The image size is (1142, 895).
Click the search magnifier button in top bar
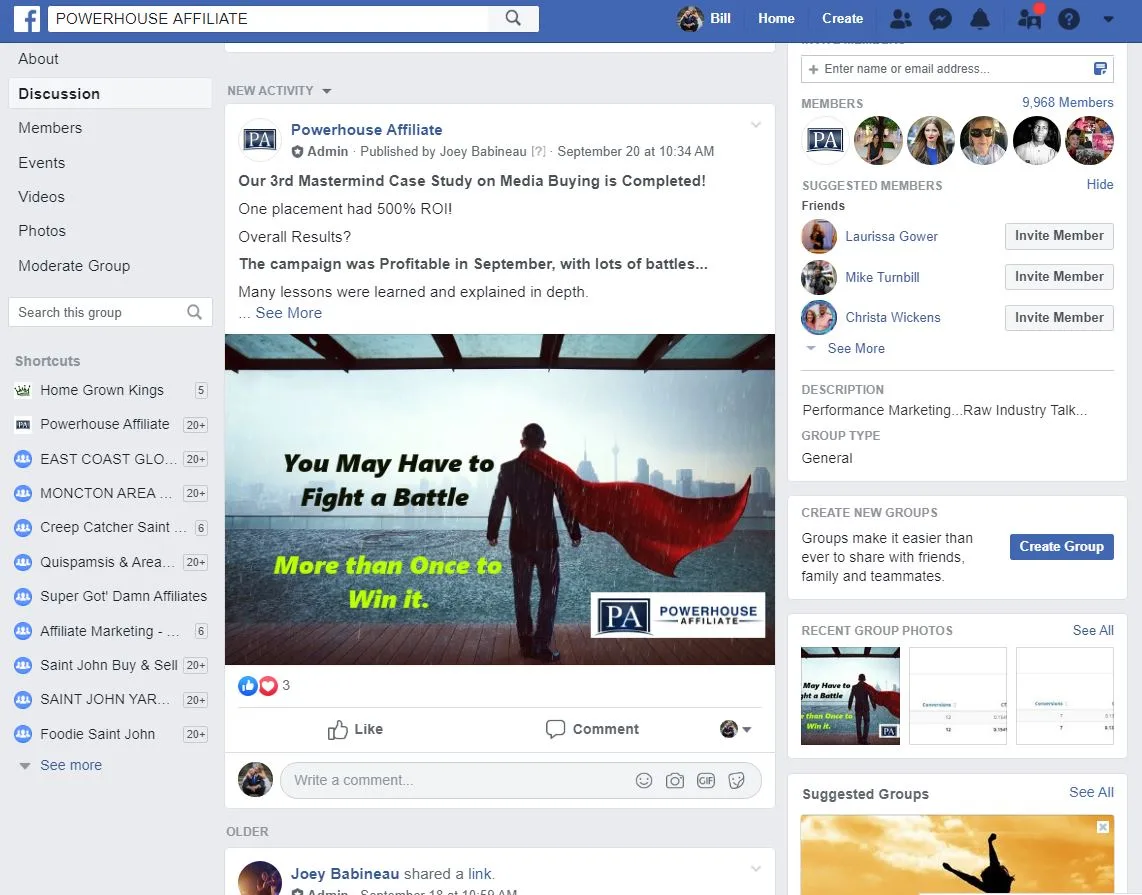pos(513,18)
